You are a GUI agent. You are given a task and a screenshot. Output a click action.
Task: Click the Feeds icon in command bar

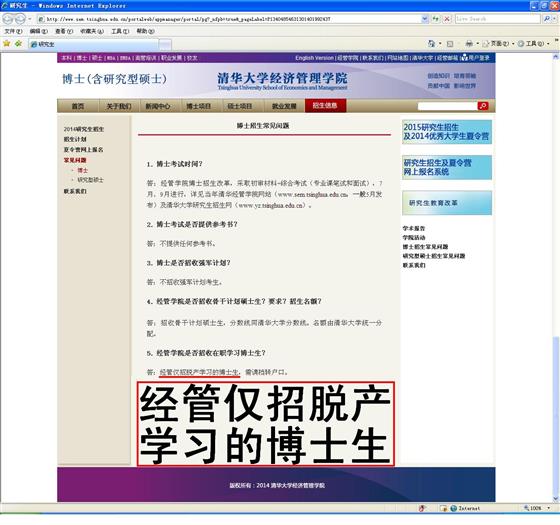450,44
